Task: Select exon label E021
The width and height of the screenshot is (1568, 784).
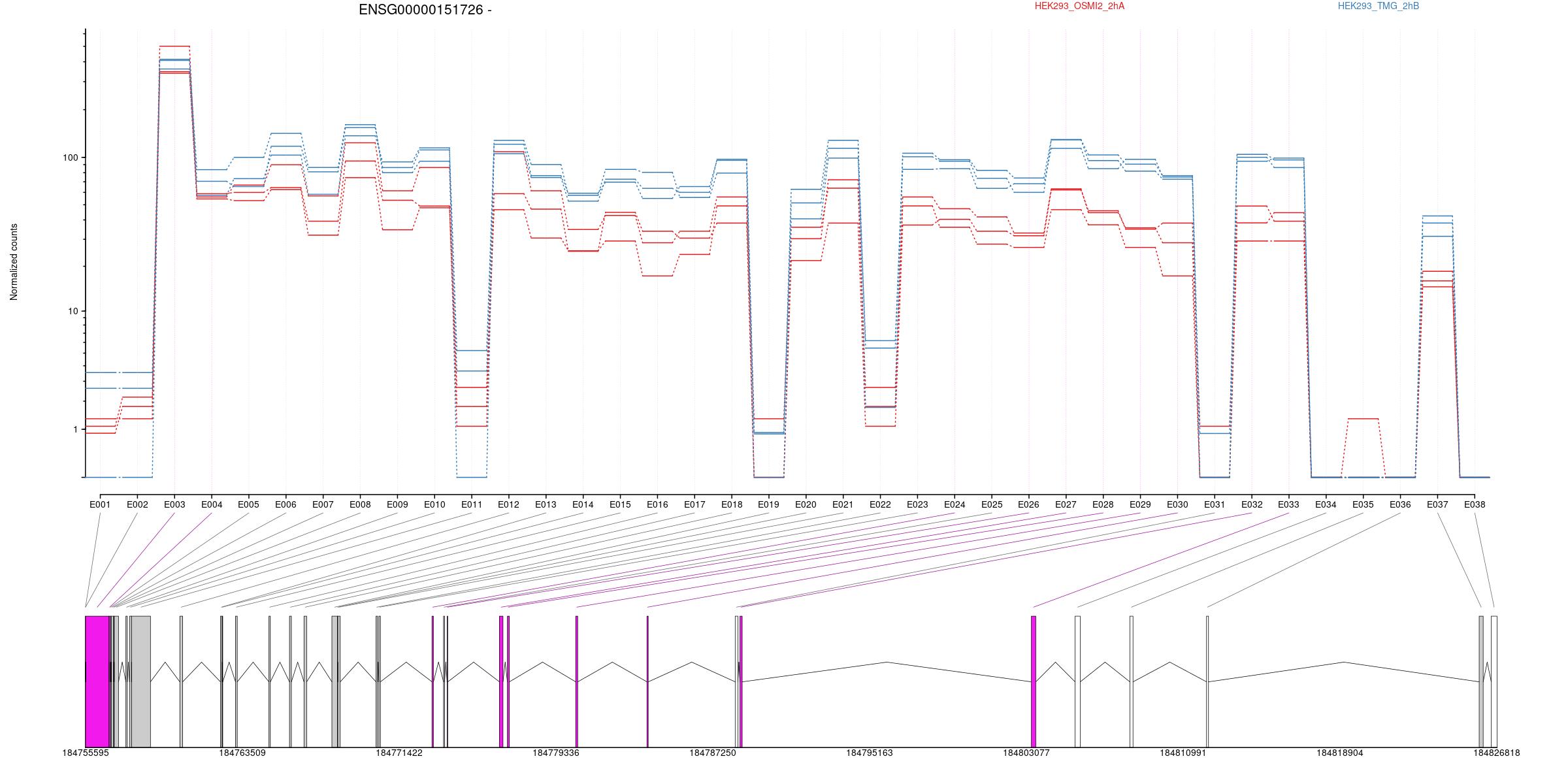Action: [843, 504]
